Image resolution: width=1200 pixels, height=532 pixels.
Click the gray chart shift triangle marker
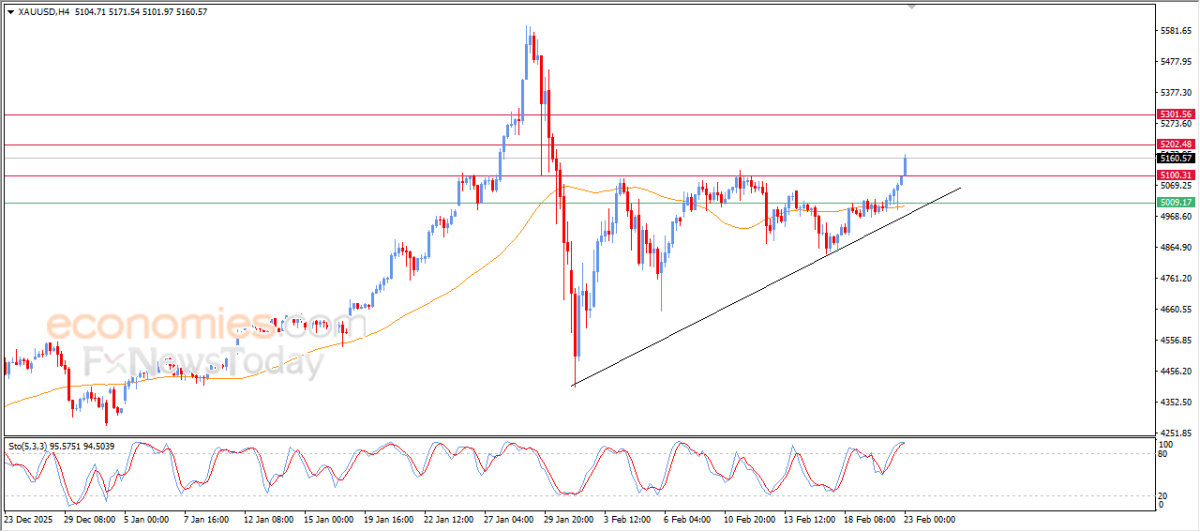click(911, 6)
